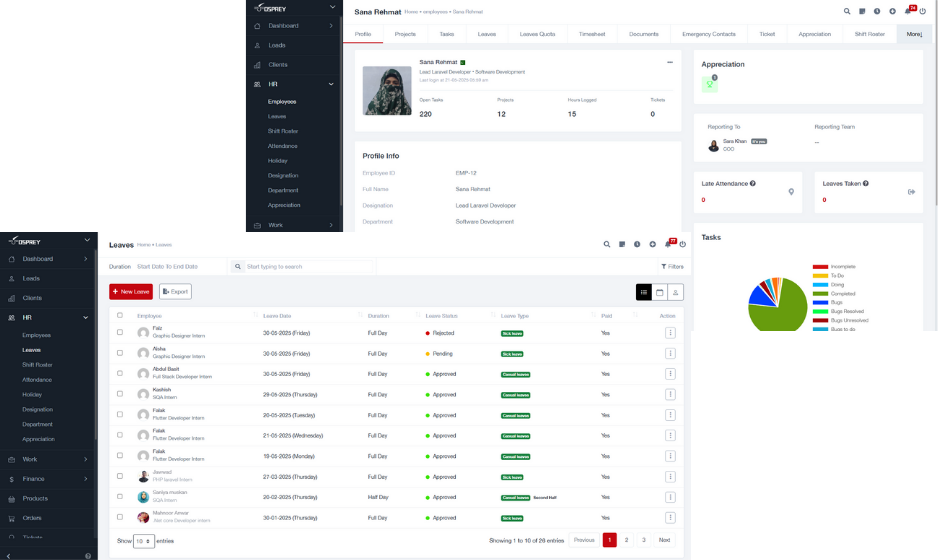The image size is (938, 560).
Task: Open the Emergency Contacts tab
Action: pyautogui.click(x=708, y=34)
